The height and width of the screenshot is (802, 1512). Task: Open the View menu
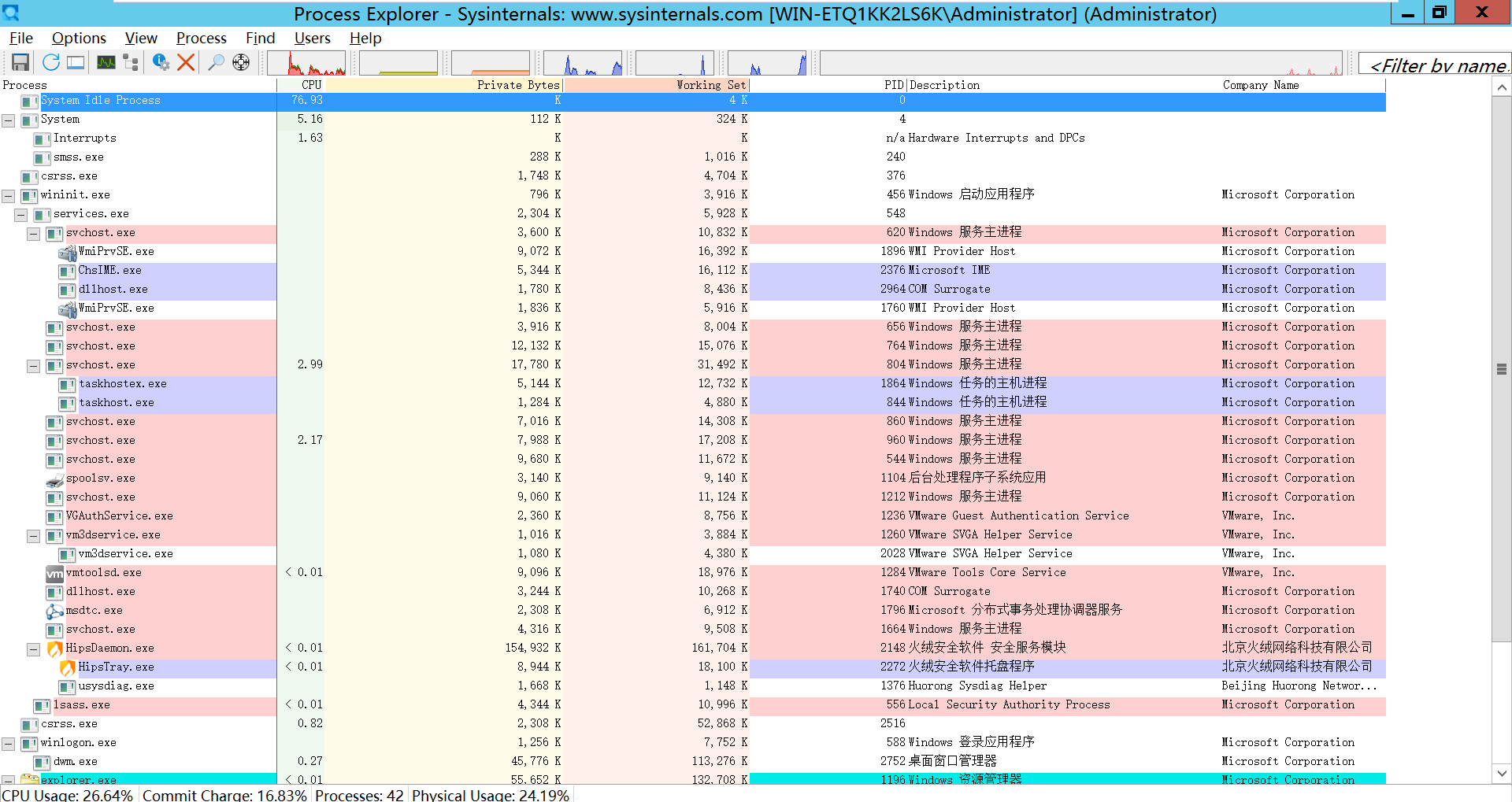click(141, 38)
